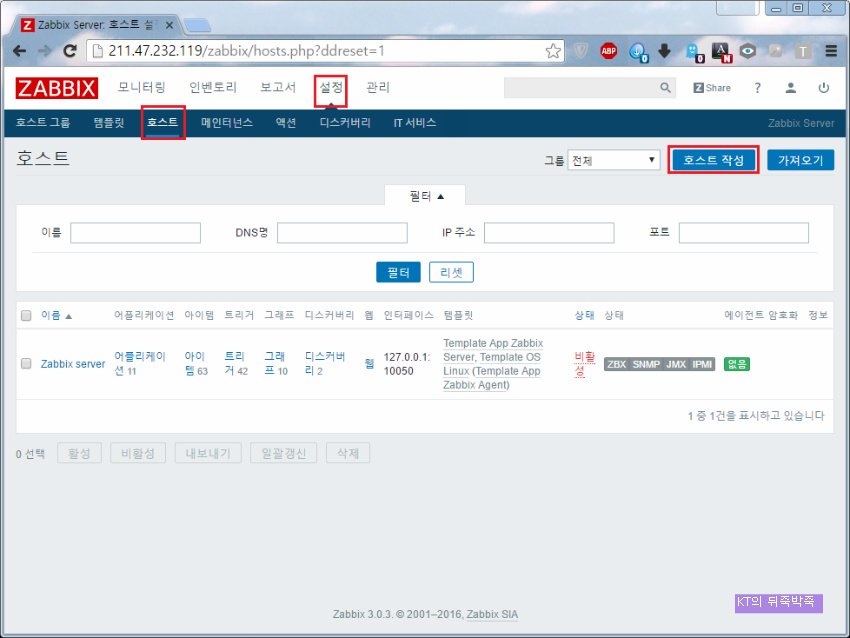850x638 pixels.
Task: Open the 트리거 42 link
Action: (236, 364)
